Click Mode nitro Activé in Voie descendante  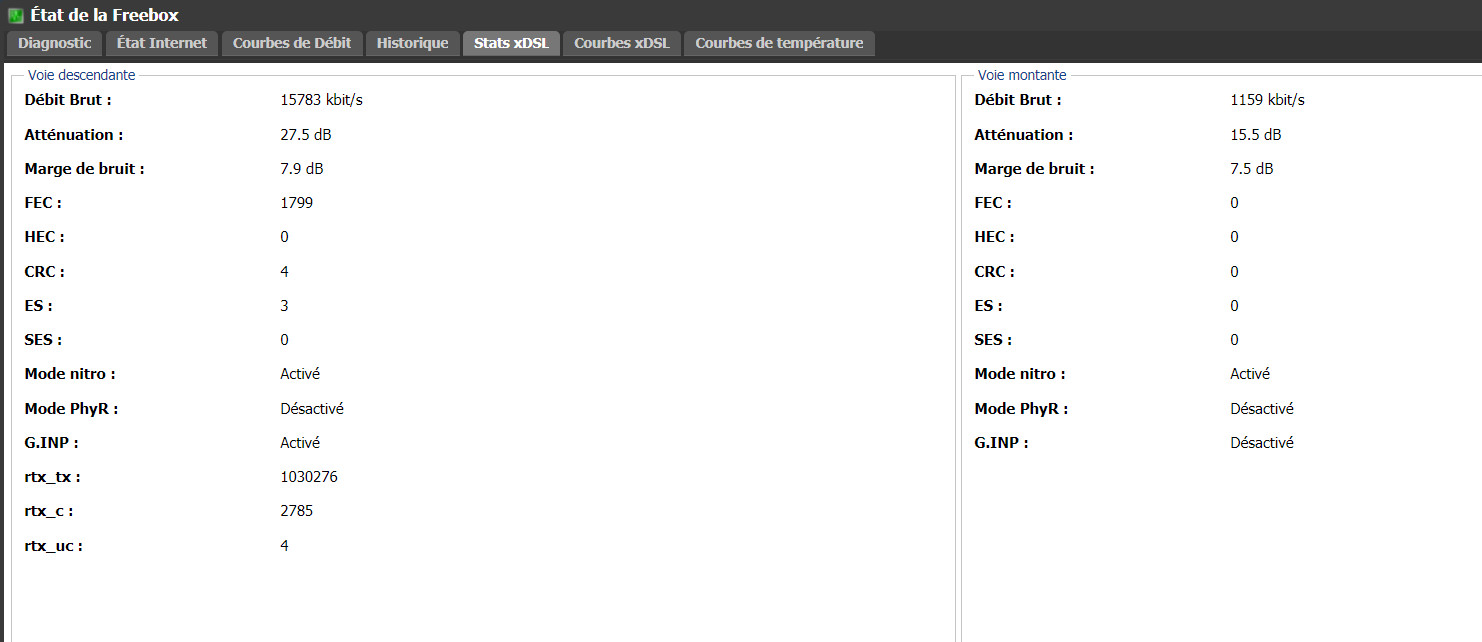[x=300, y=374]
